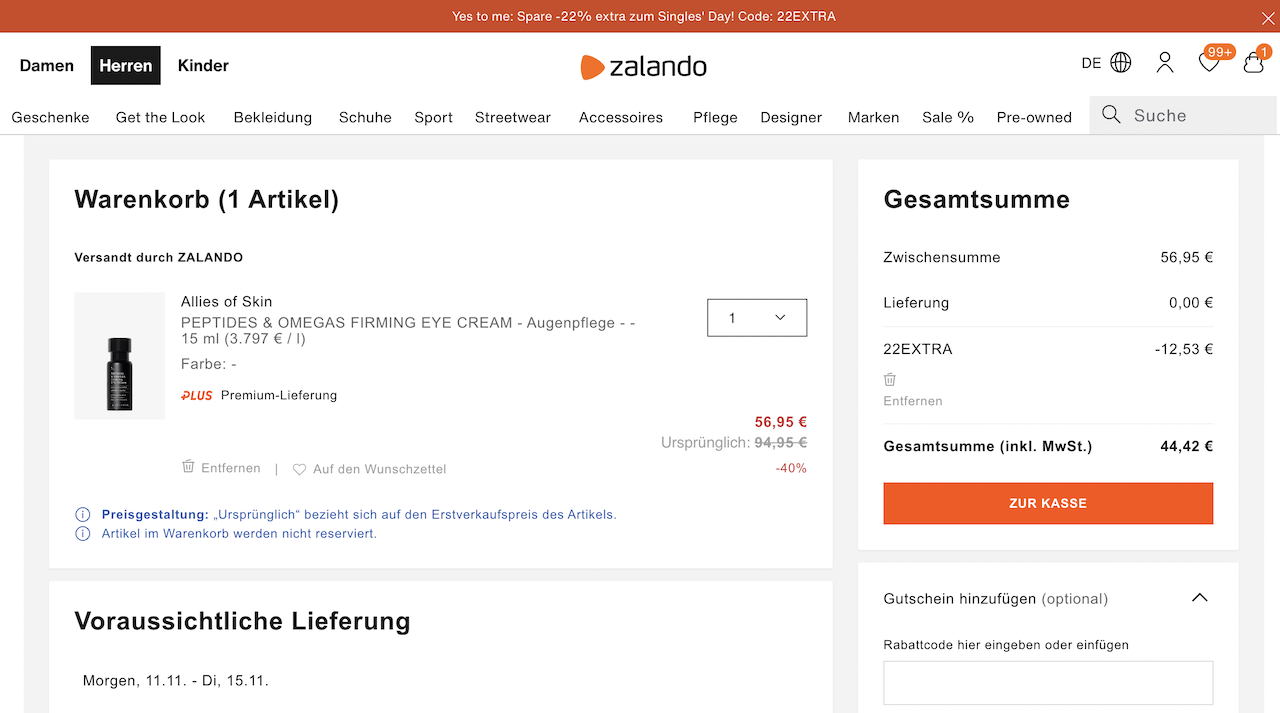Remove the eye cream from cart
Viewport: 1280px width, 713px height.
coord(221,468)
